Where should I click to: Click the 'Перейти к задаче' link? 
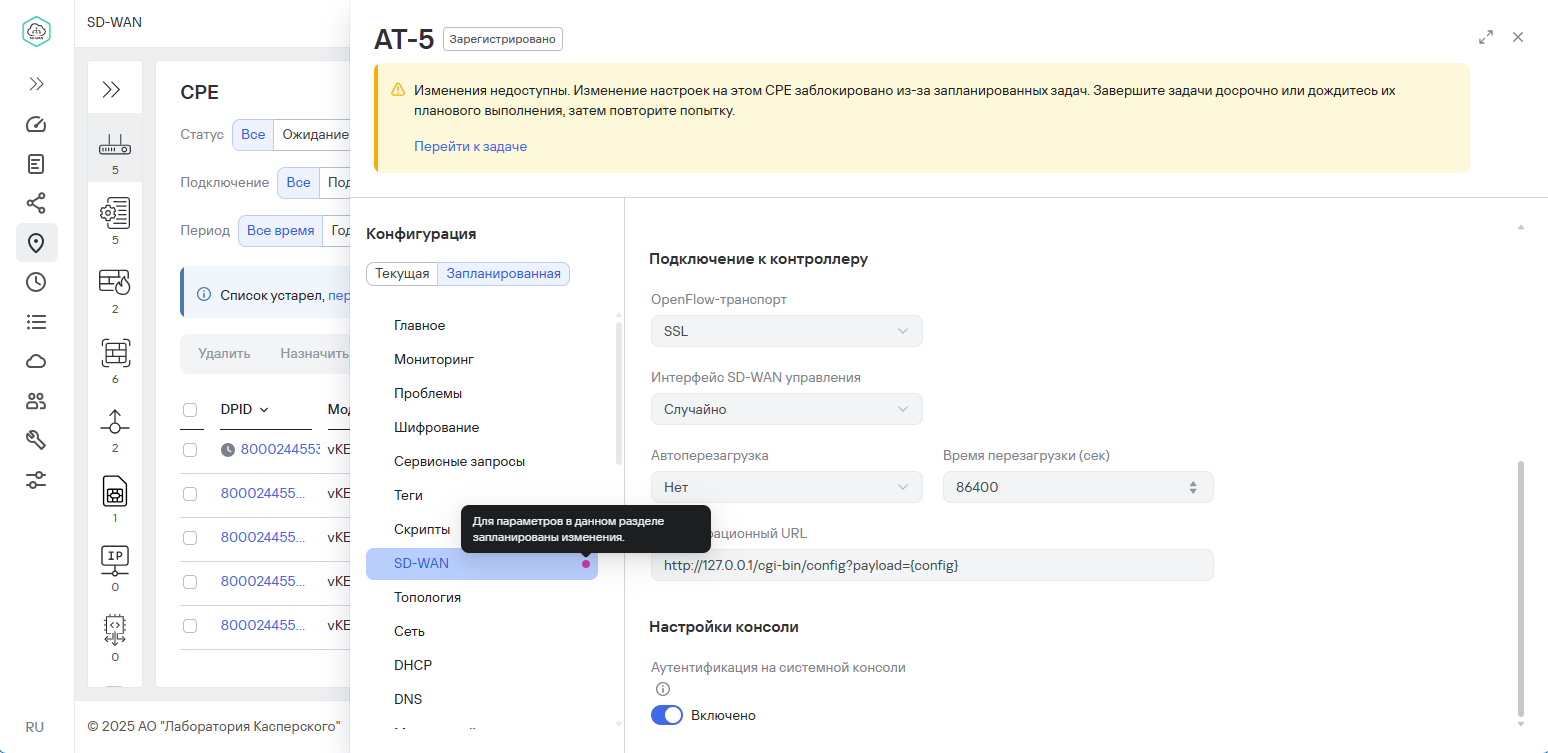[x=470, y=146]
